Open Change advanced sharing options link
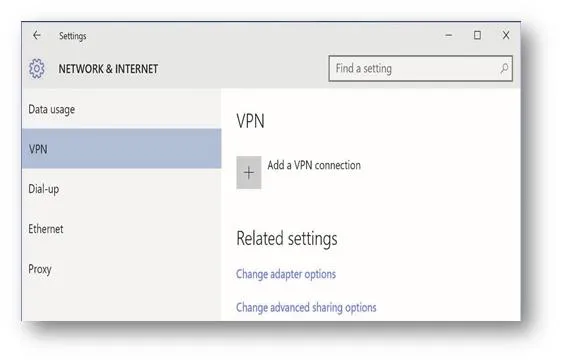The image size is (563, 363). click(x=306, y=307)
